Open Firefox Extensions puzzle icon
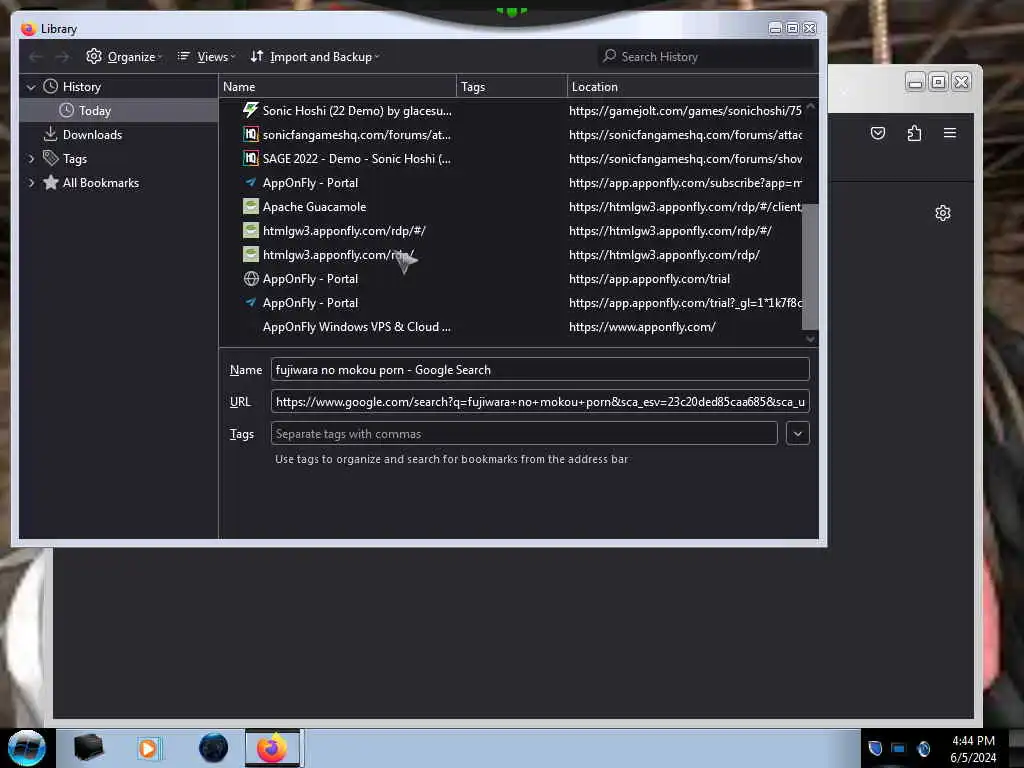The width and height of the screenshot is (1024, 768). point(914,133)
